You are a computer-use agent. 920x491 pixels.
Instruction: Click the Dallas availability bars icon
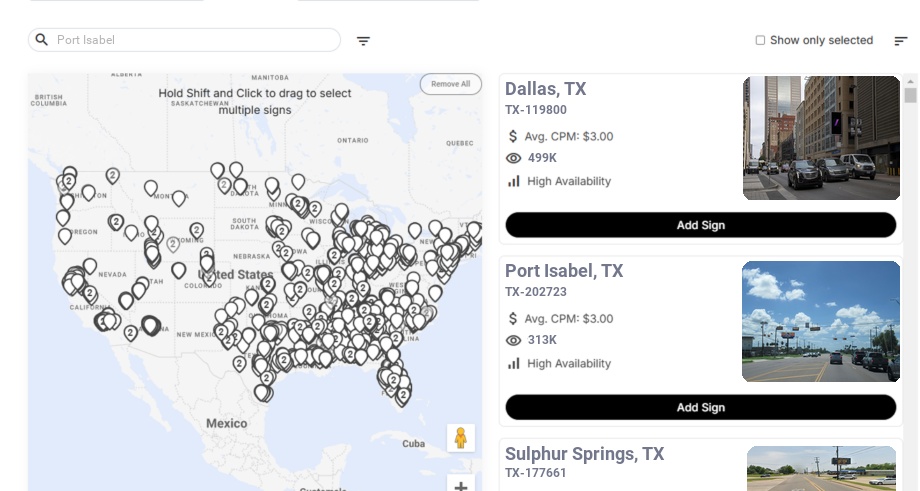click(514, 181)
